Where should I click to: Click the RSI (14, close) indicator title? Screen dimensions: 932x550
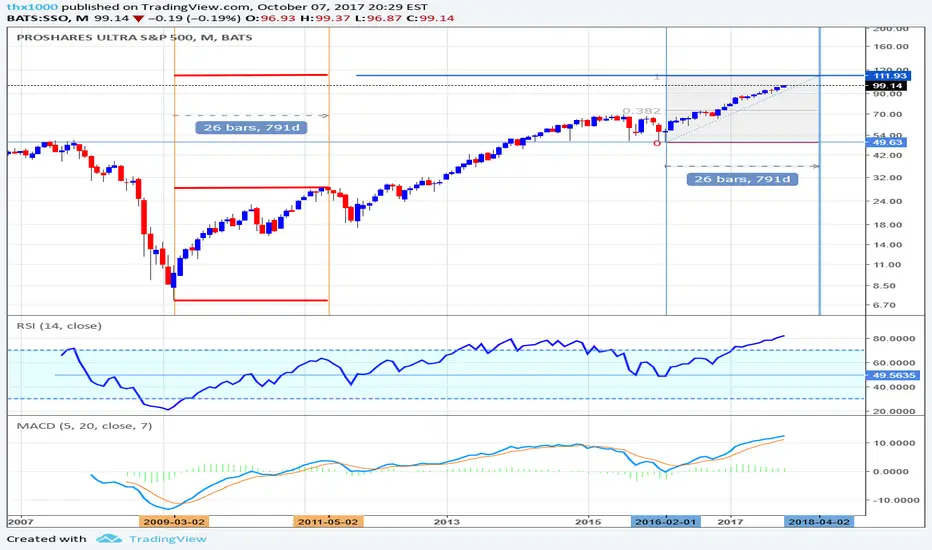[x=59, y=326]
